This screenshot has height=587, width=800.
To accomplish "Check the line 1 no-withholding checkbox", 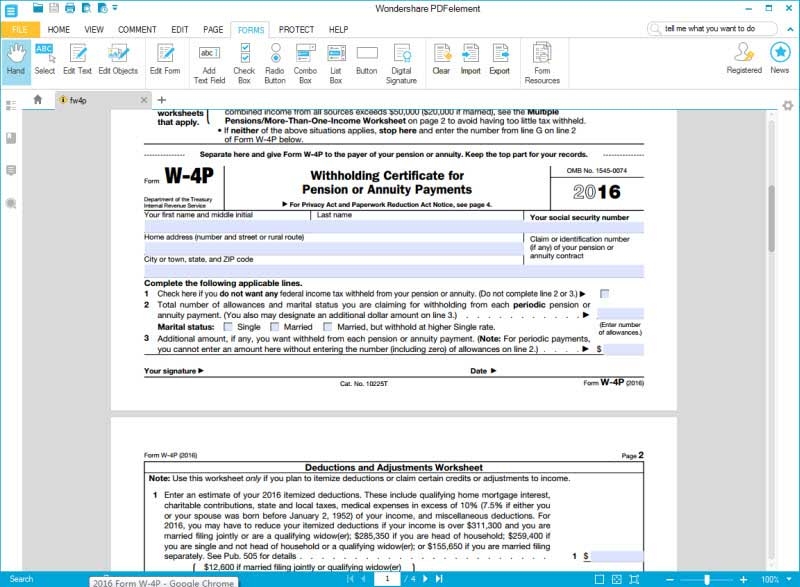I will 604,293.
